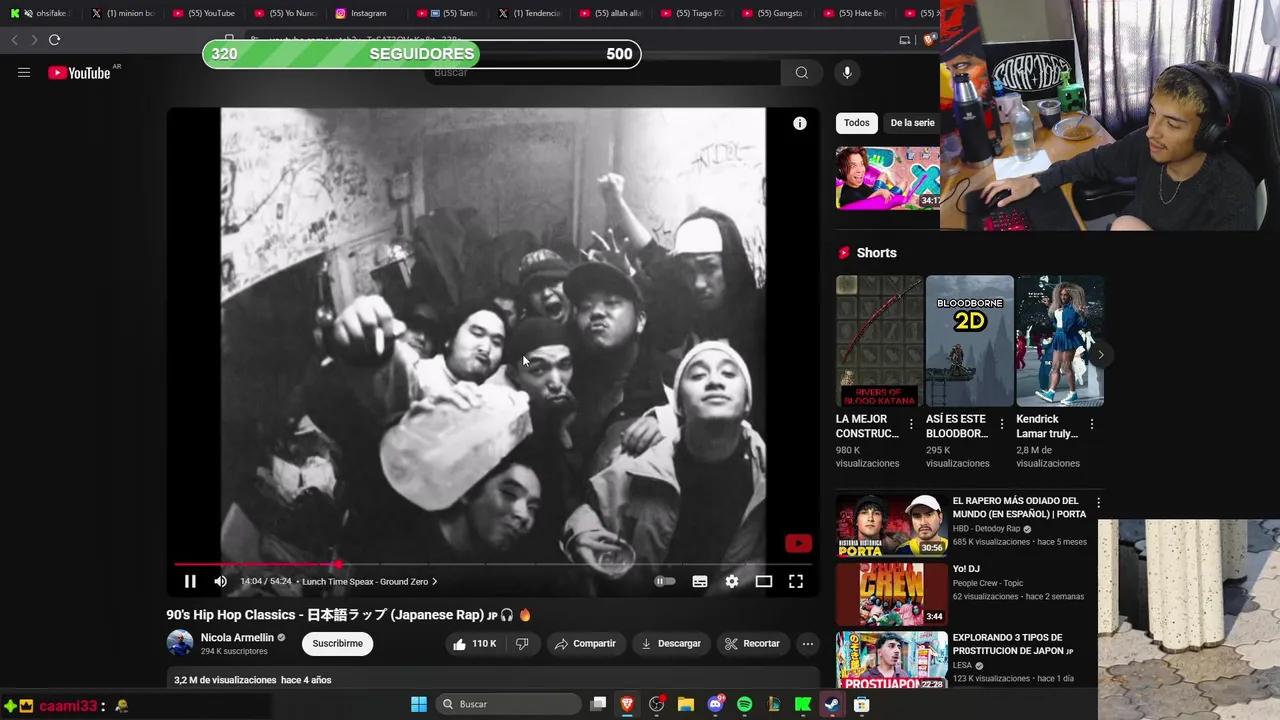1280x720 pixels.
Task: Open the player settings gear
Action: pos(732,581)
